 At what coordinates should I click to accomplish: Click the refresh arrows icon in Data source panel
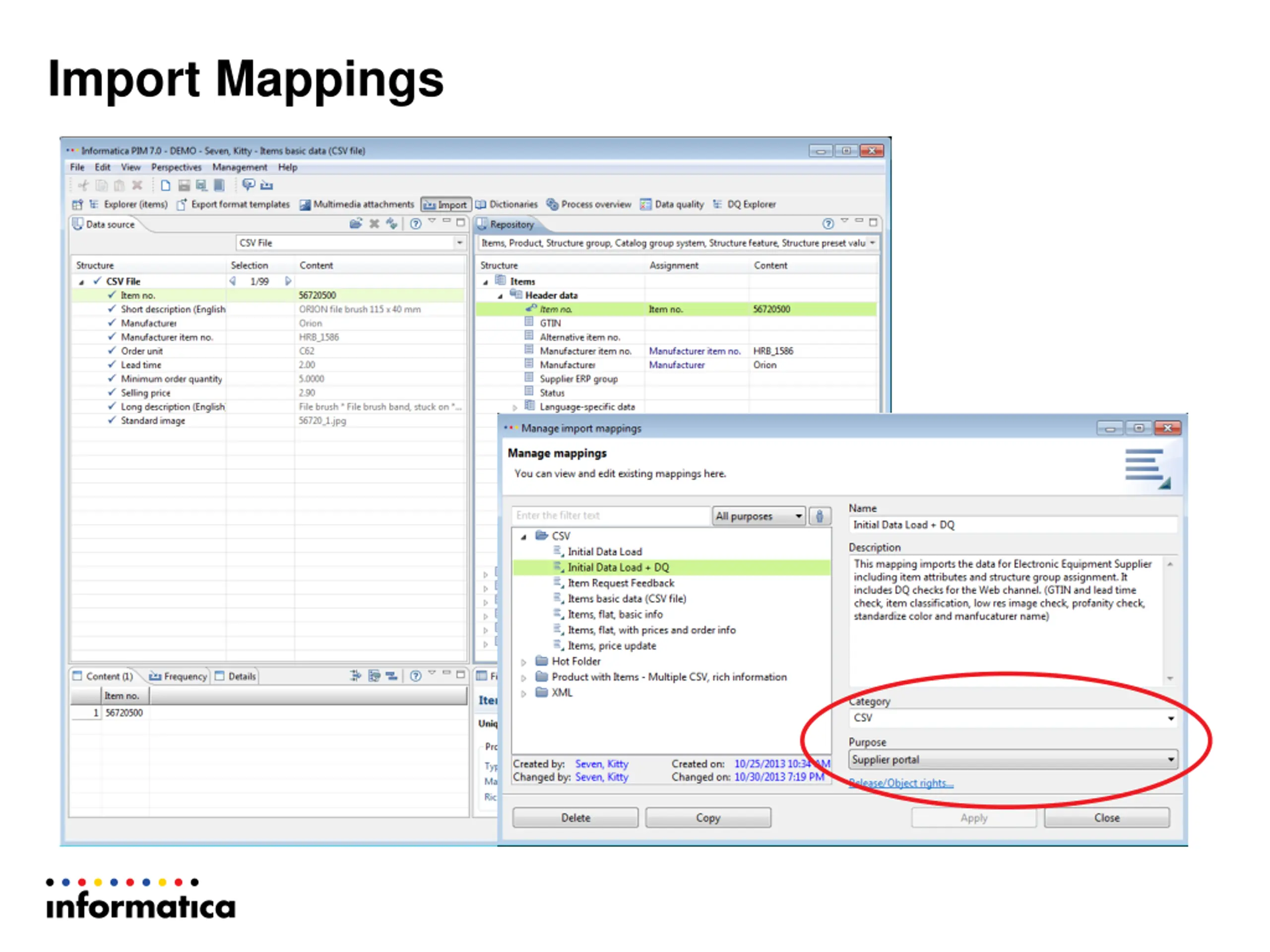point(391,223)
